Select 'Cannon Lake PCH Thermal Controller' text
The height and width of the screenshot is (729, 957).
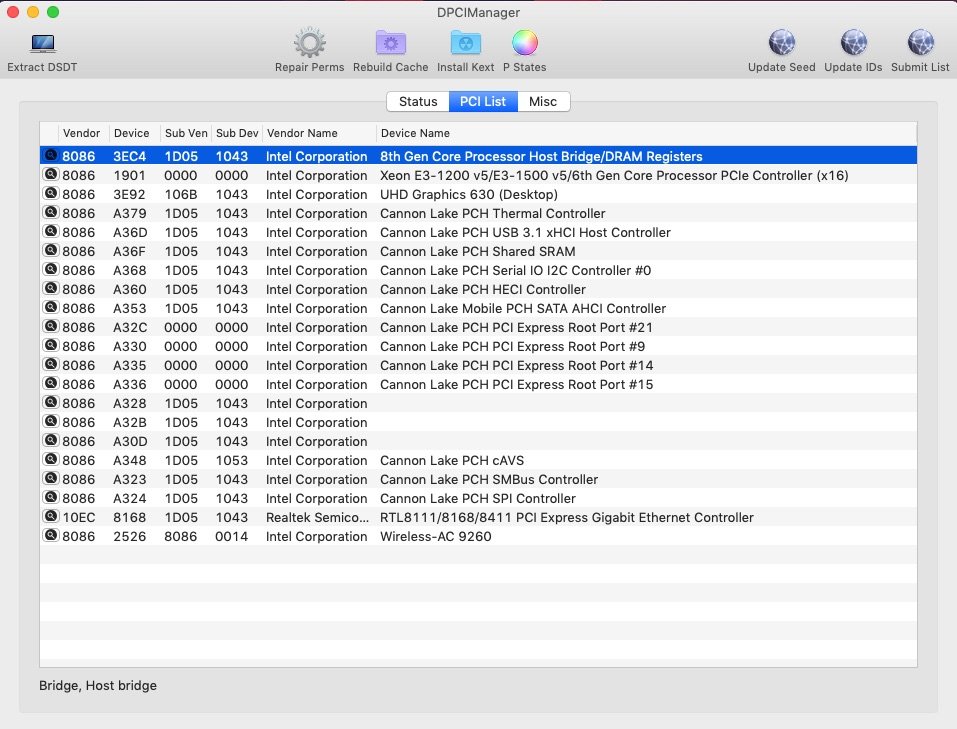click(x=493, y=213)
